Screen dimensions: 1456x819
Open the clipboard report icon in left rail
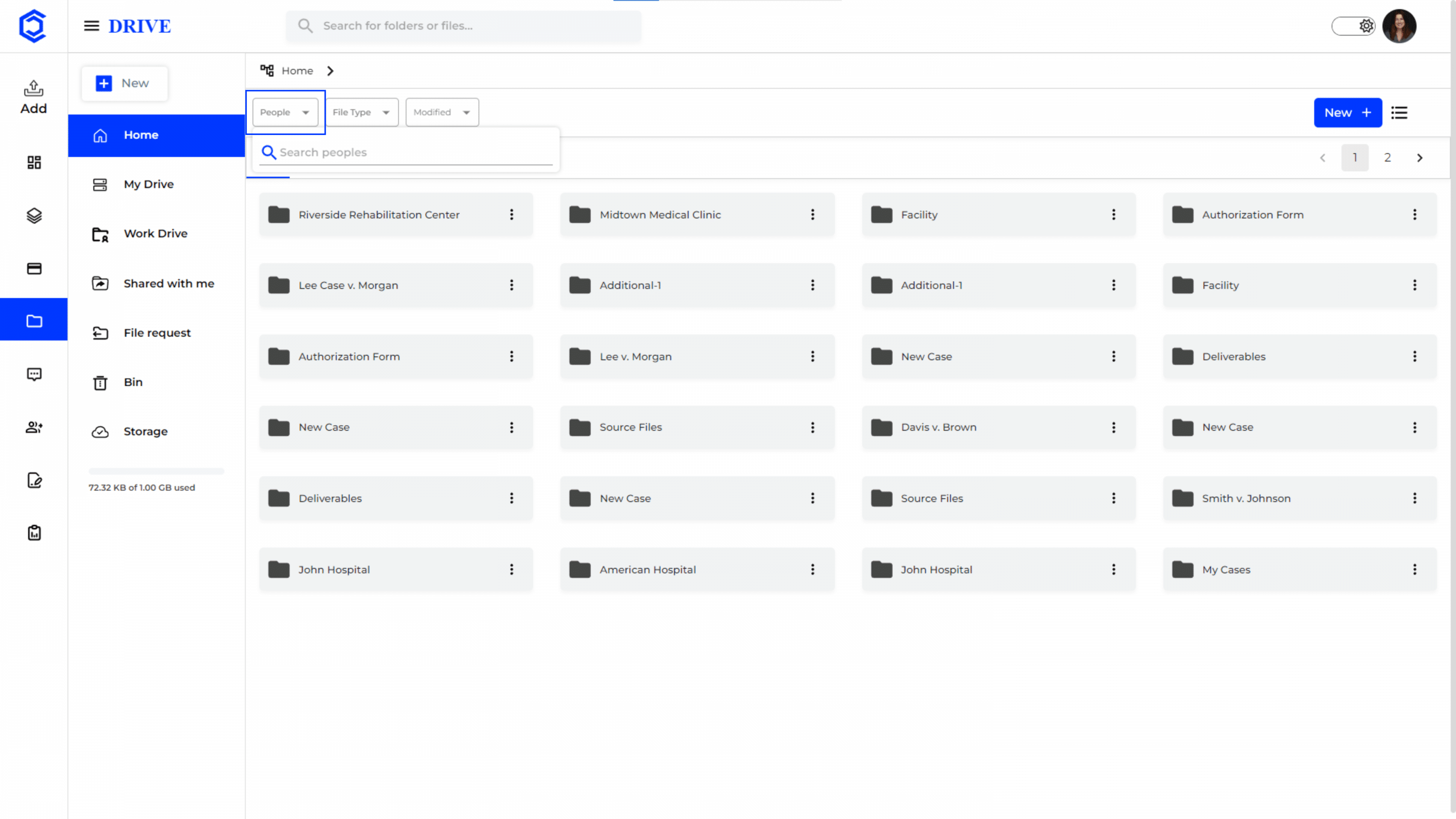tap(34, 532)
